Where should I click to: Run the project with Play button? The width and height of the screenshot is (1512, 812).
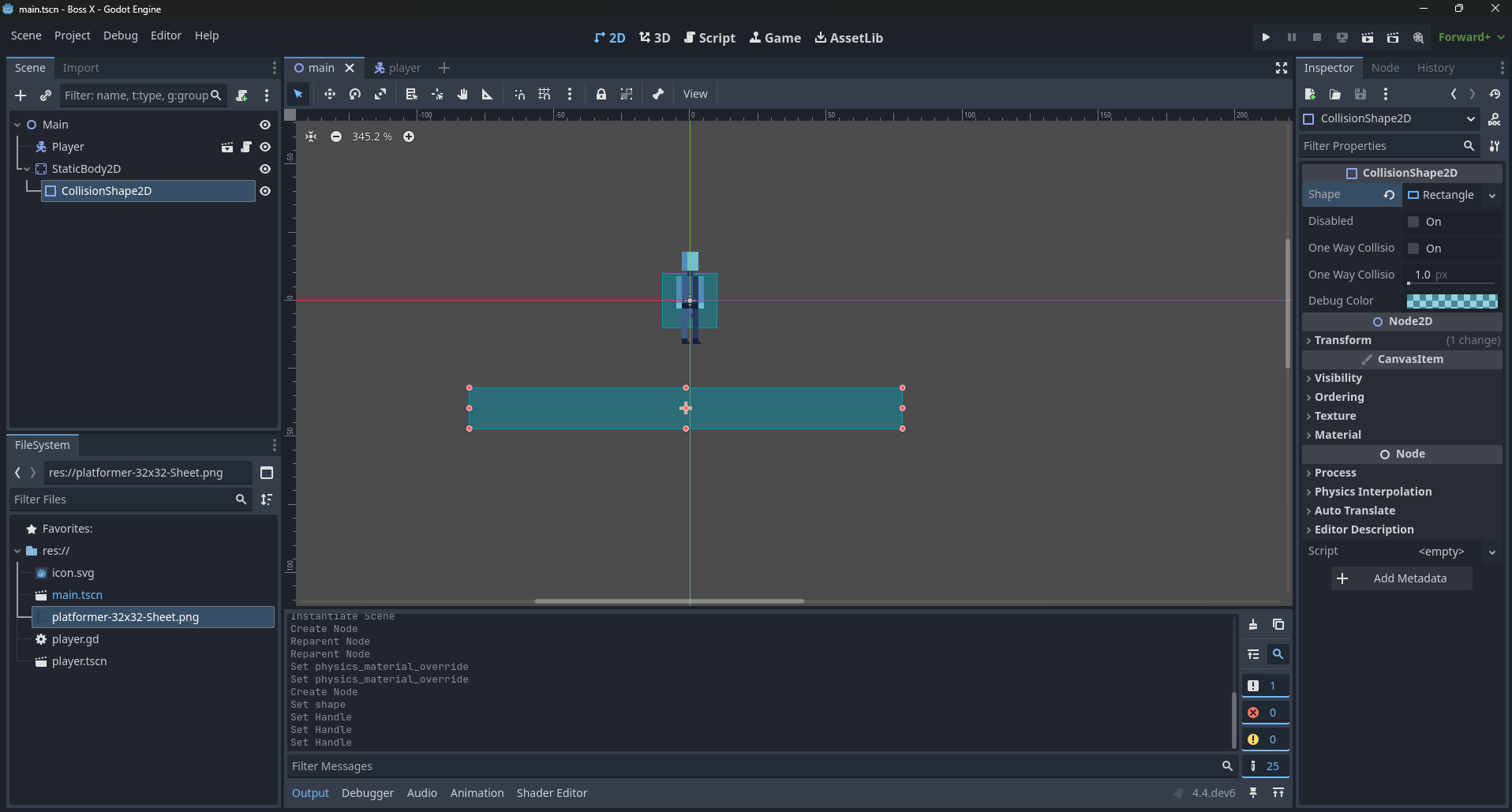(x=1266, y=37)
